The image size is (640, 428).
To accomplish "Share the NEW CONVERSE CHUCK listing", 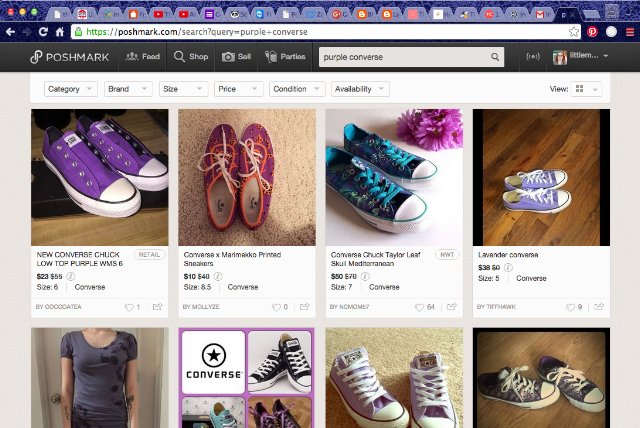I will (158, 306).
